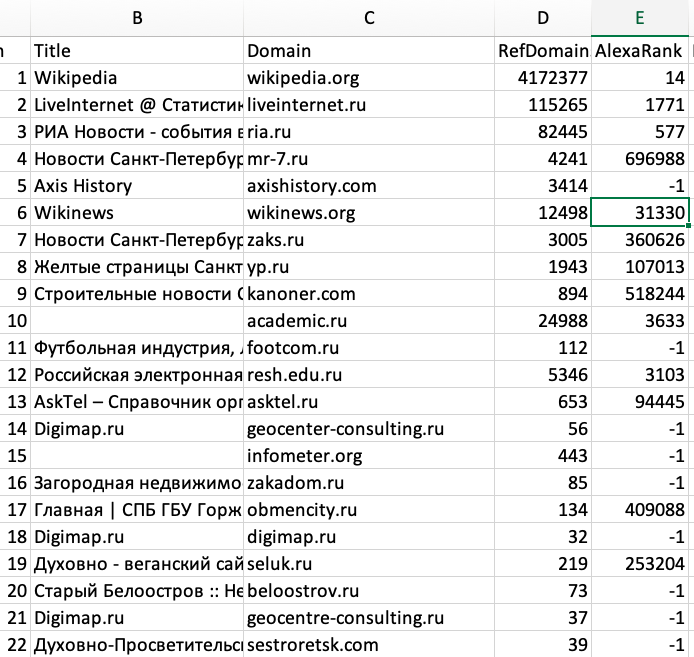Screen dimensions: 694x657
Task: Select cell with value 5346
Action: click(543, 375)
